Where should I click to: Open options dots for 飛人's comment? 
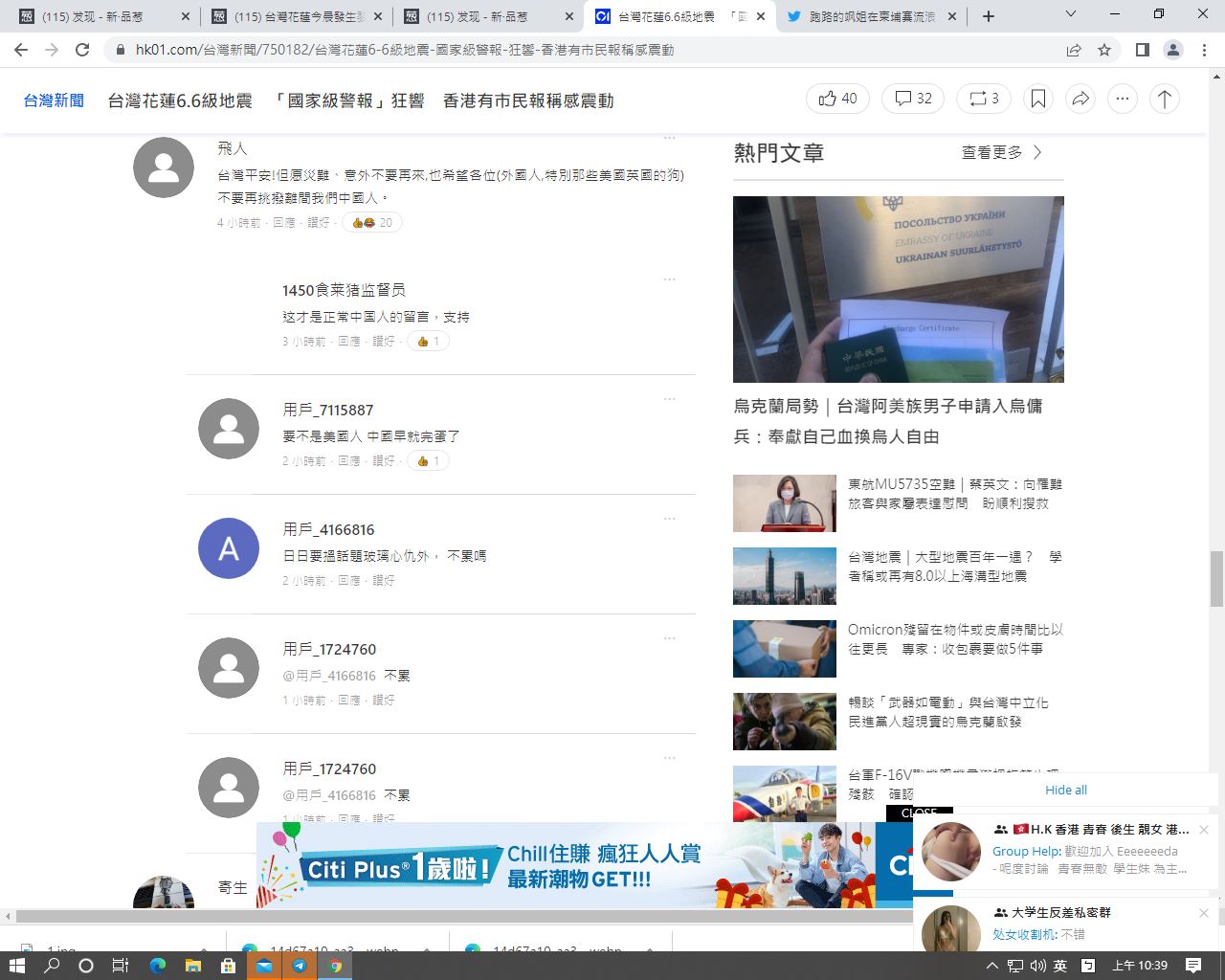(669, 140)
